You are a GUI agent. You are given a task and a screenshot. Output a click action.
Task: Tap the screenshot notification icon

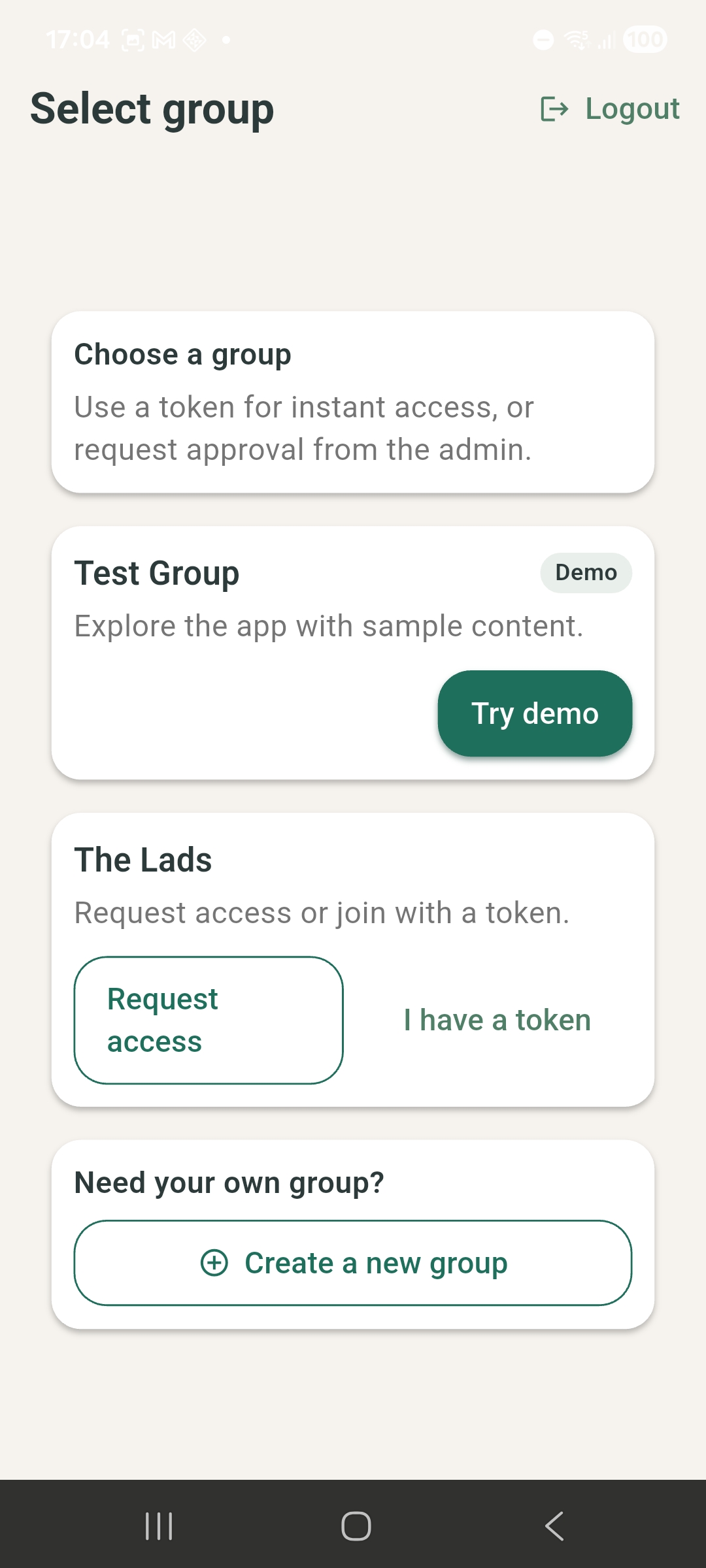coord(133,41)
